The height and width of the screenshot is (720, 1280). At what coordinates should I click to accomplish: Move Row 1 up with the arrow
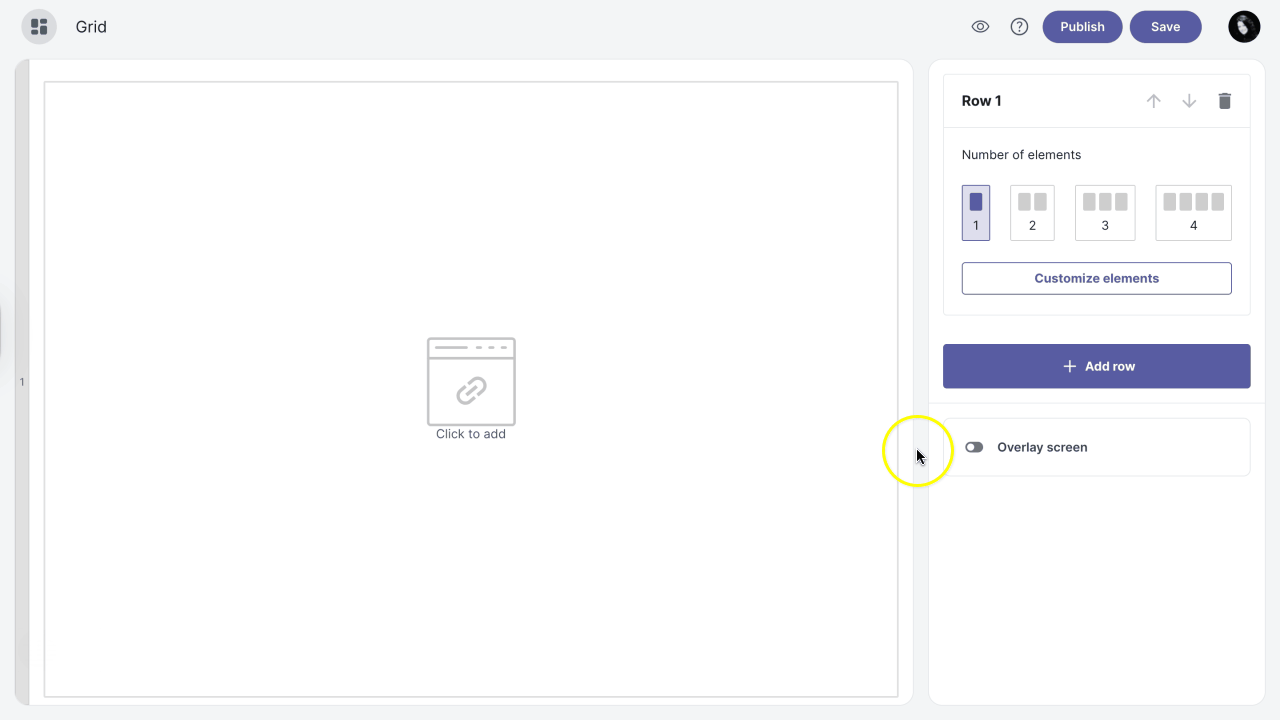coord(1153,101)
